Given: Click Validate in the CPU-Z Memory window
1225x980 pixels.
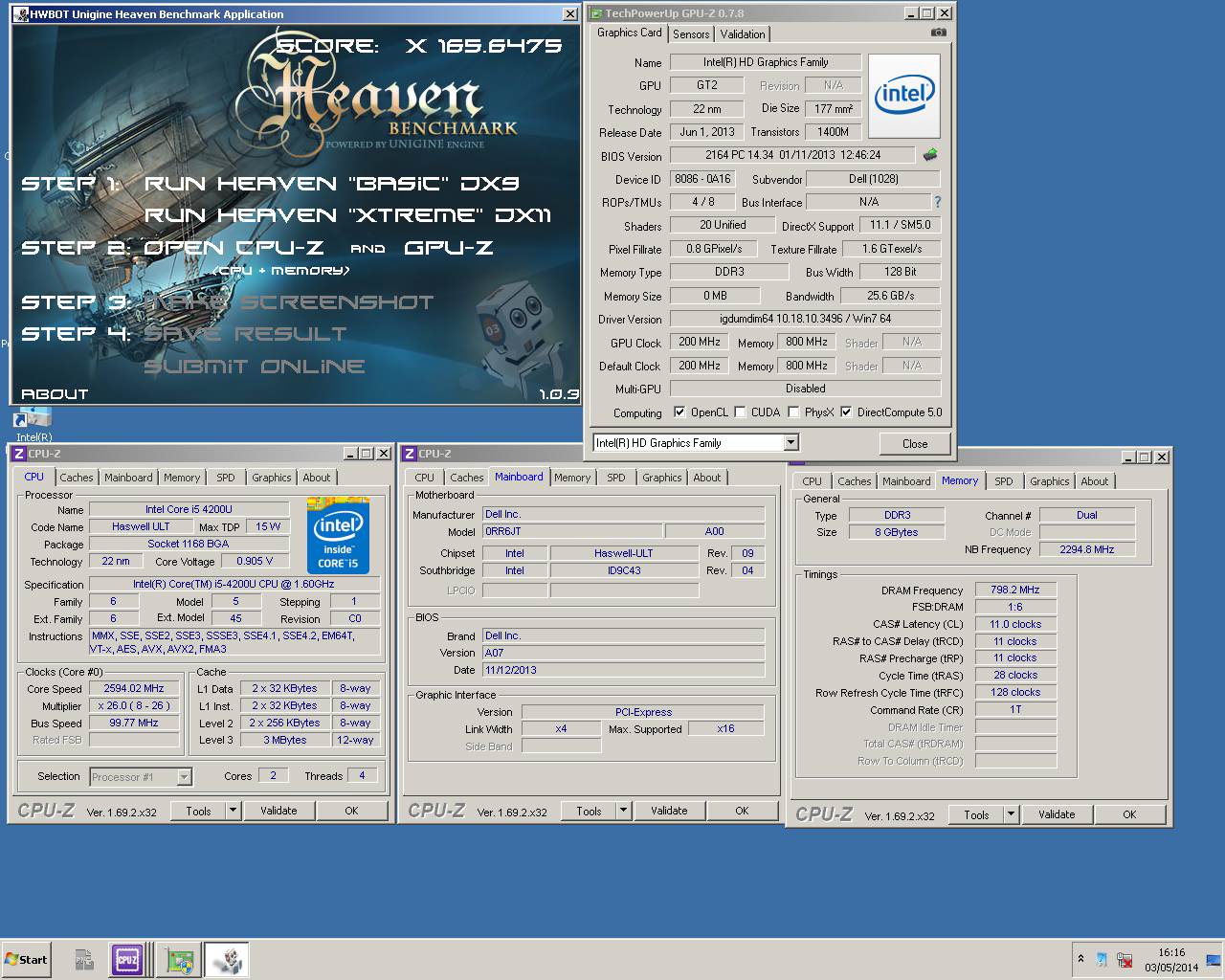Looking at the screenshot, I should (1057, 814).
